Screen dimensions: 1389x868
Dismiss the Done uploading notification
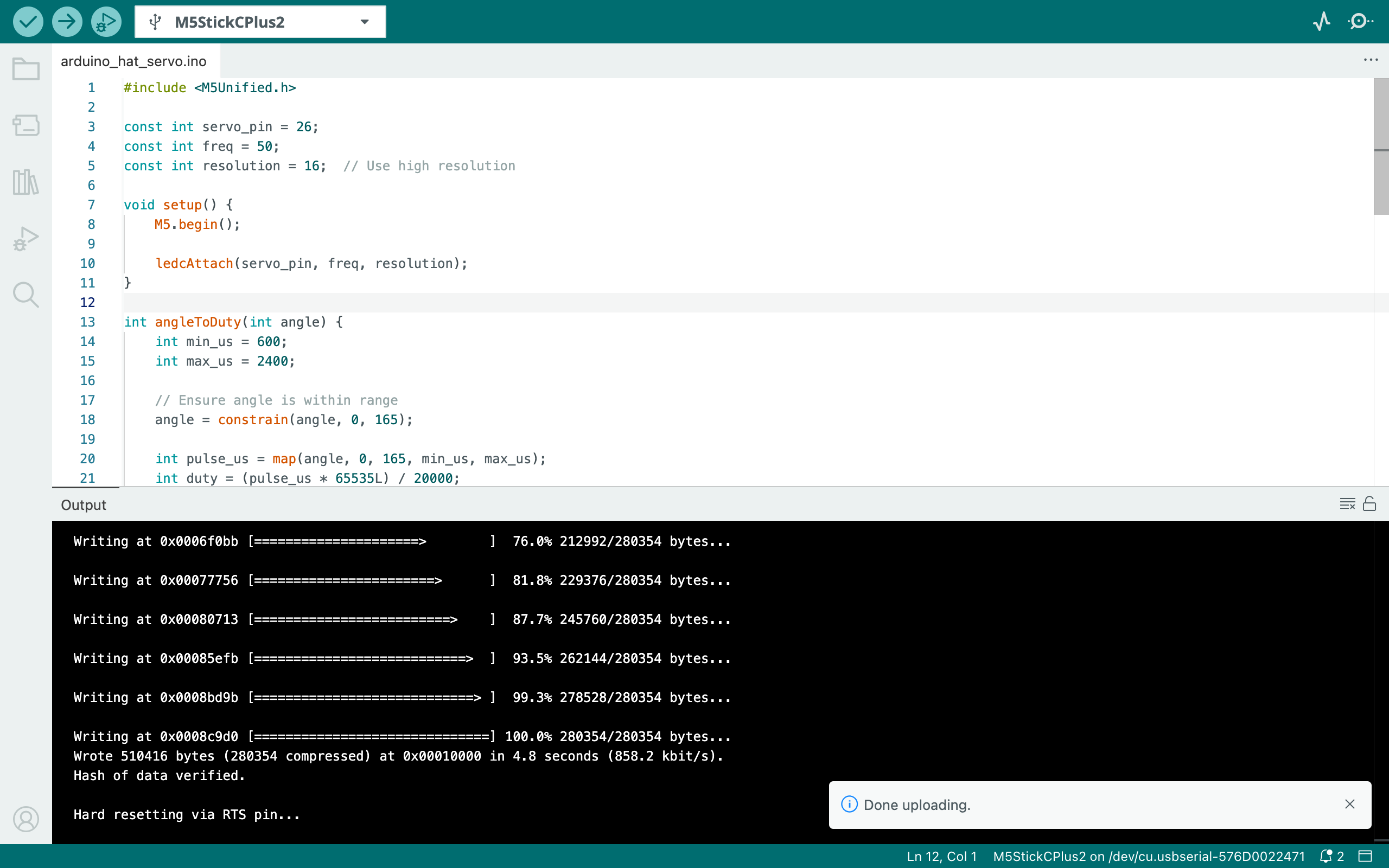coord(1350,805)
